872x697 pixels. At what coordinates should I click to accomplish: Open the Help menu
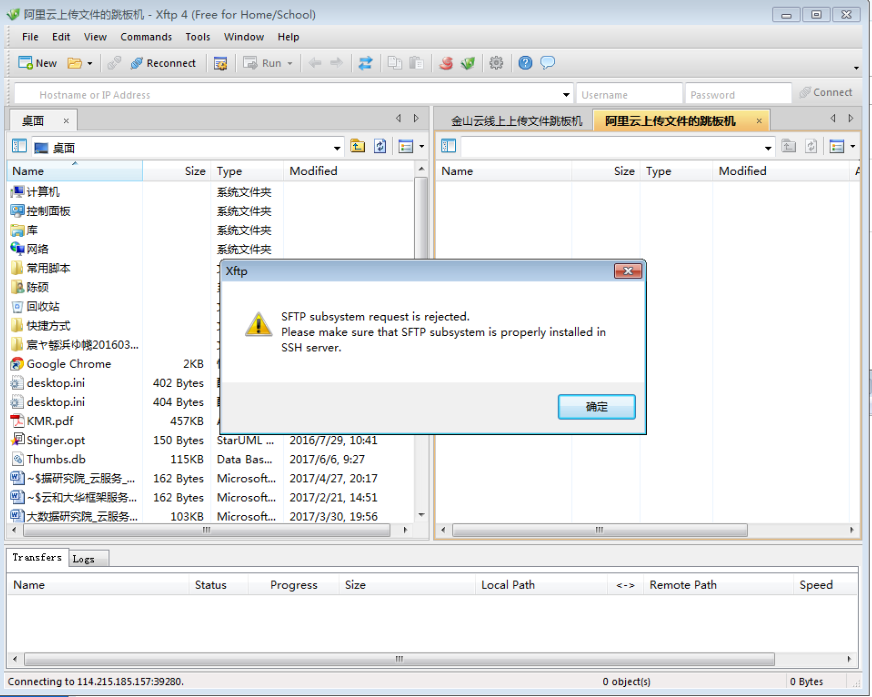288,37
